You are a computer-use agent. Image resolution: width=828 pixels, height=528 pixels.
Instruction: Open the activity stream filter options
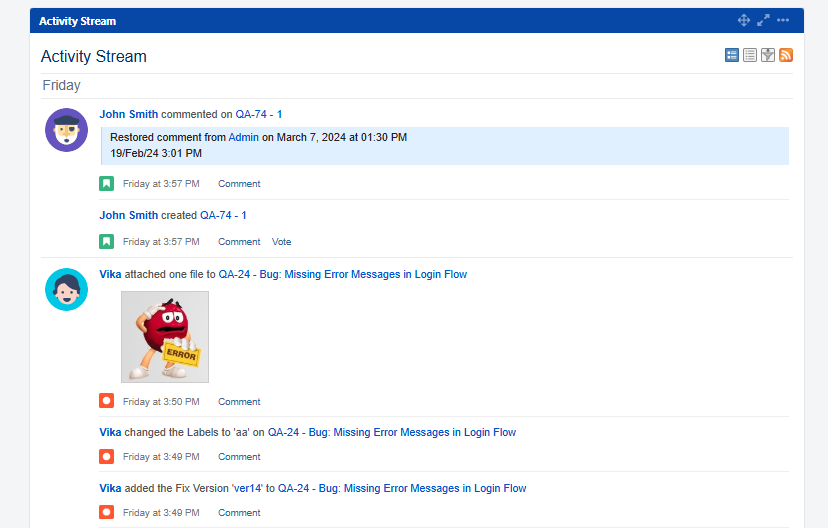(768, 55)
